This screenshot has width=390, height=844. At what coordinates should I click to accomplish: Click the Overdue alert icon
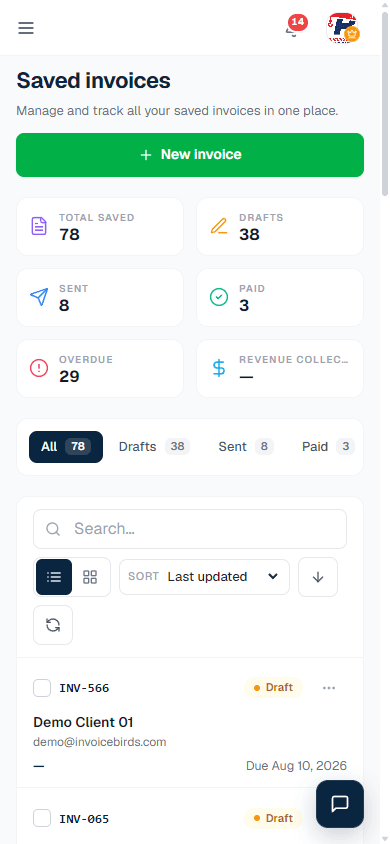pyautogui.click(x=39, y=368)
